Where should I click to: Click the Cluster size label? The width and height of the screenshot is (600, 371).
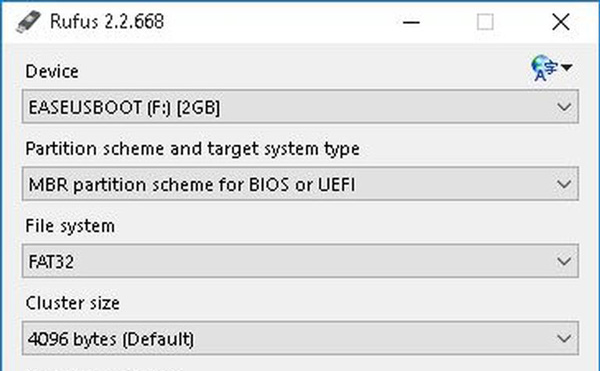73,303
